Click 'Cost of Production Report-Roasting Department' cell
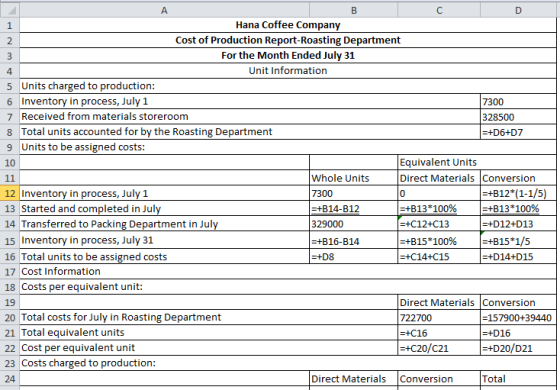This screenshot has height=390, width=560. coord(288,40)
